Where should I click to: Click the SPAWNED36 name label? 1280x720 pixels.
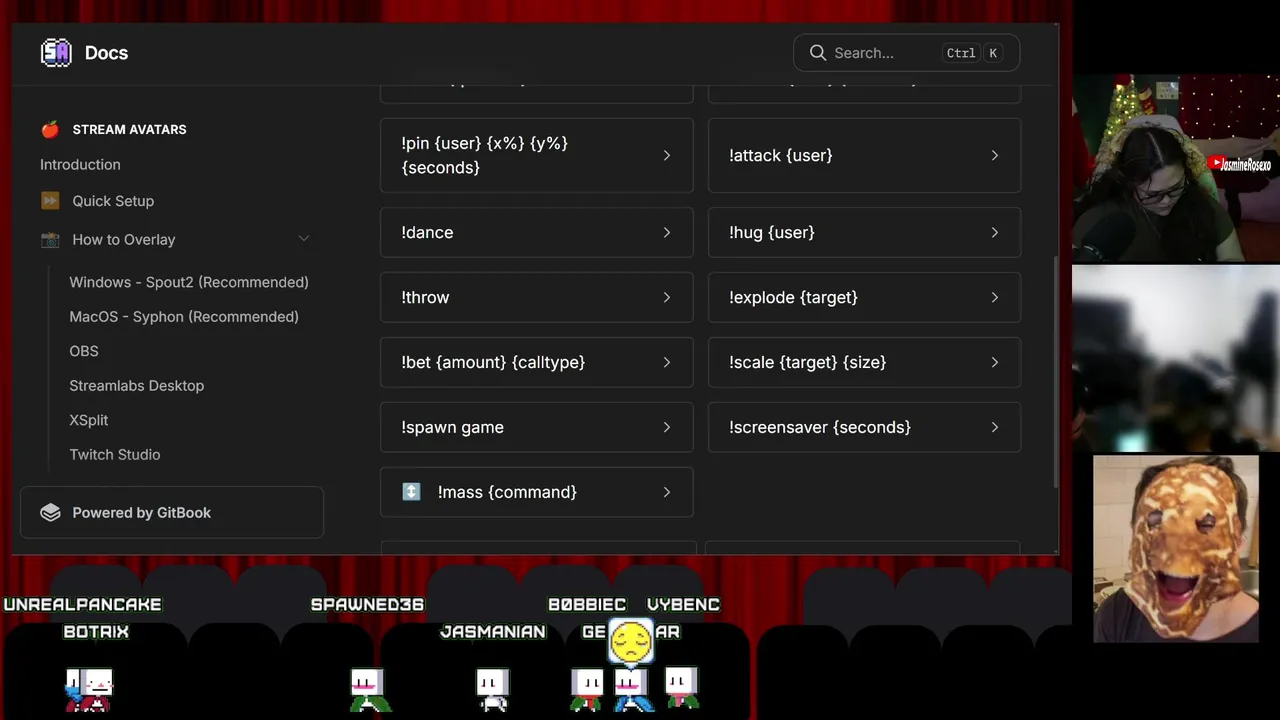[x=367, y=604]
